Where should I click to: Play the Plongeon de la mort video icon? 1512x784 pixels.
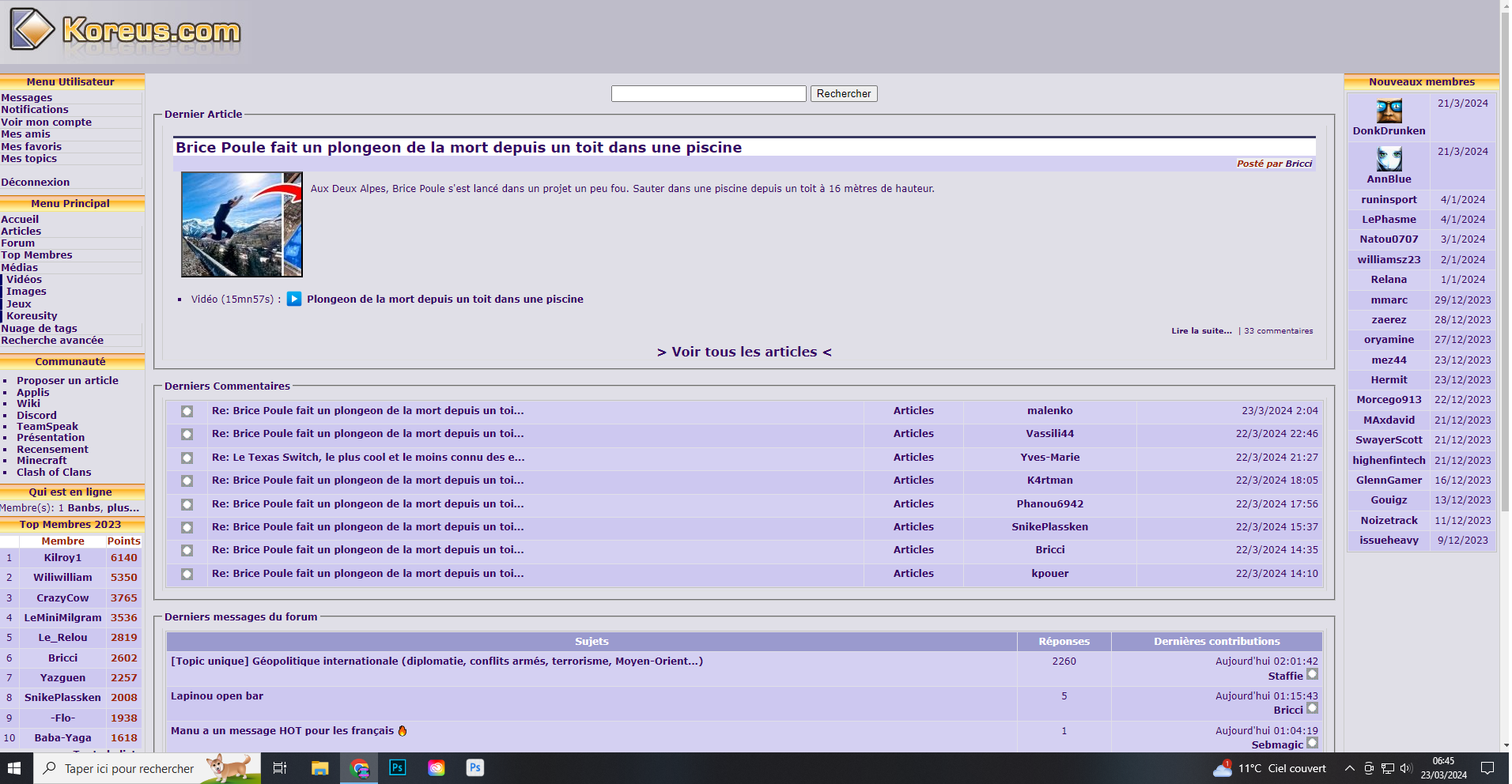pos(294,300)
